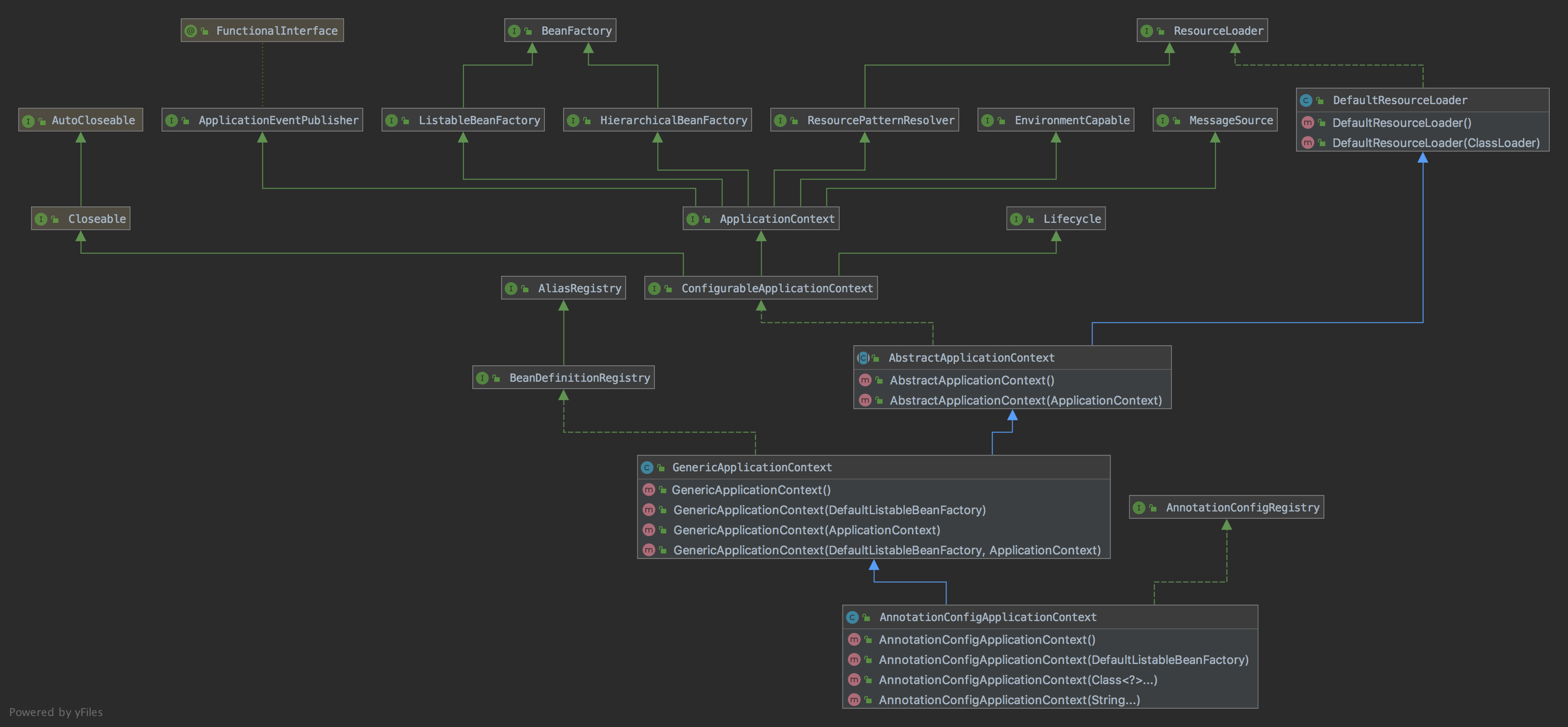Select the ConfigurableApplicationContext node label
This screenshot has height=727, width=1568.
(777, 289)
